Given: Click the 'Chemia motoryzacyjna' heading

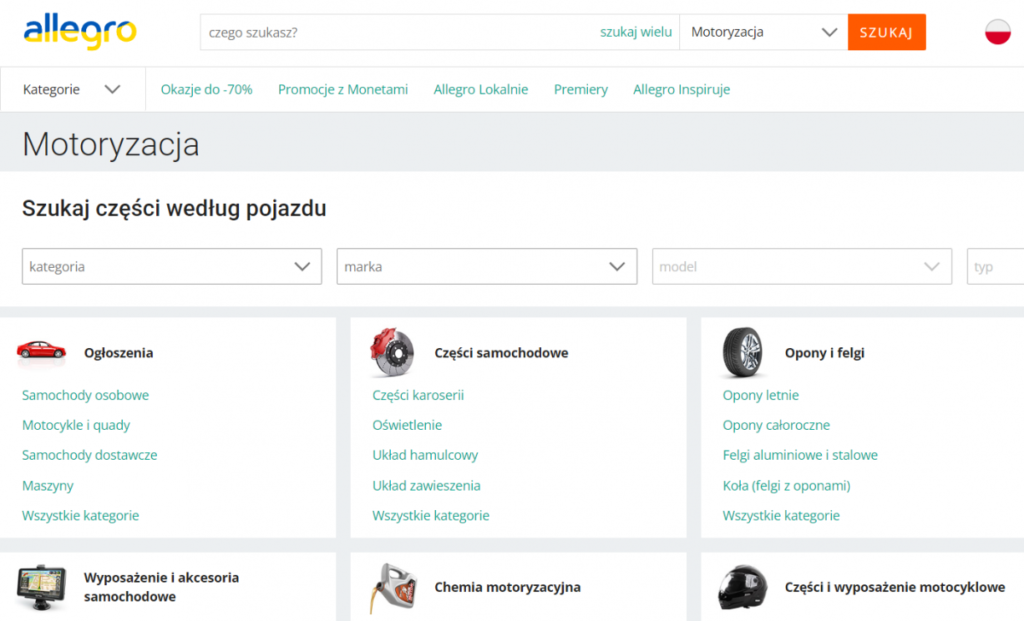Looking at the screenshot, I should pyautogui.click(x=507, y=587).
